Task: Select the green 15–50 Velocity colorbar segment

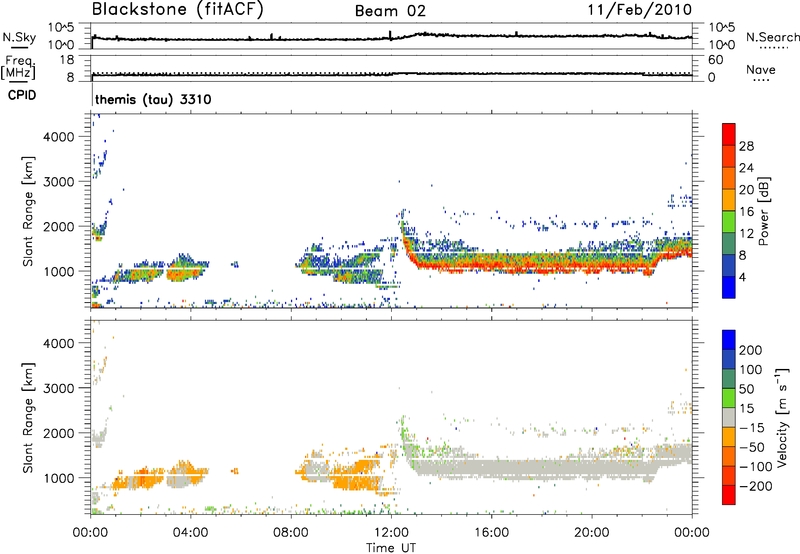Action: [729, 398]
